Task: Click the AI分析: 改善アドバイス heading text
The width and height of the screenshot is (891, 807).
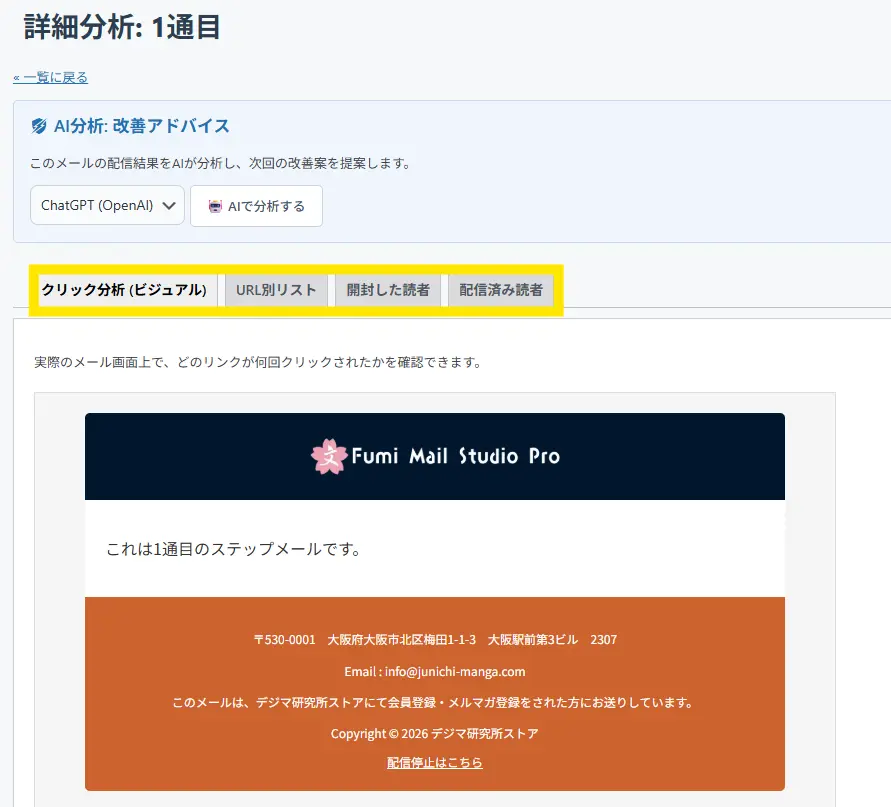Action: coord(142,126)
